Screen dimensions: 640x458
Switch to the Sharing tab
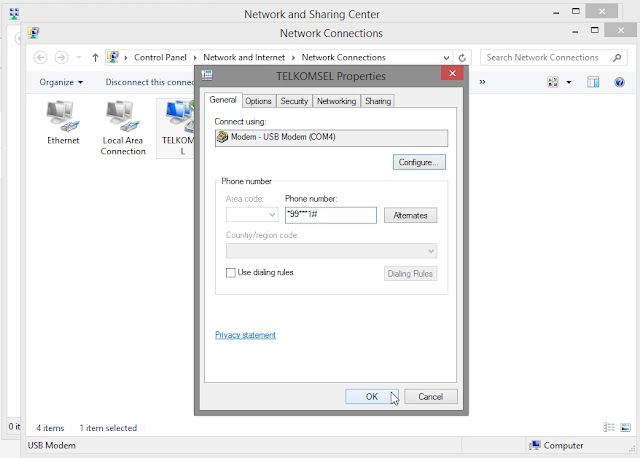pos(378,101)
